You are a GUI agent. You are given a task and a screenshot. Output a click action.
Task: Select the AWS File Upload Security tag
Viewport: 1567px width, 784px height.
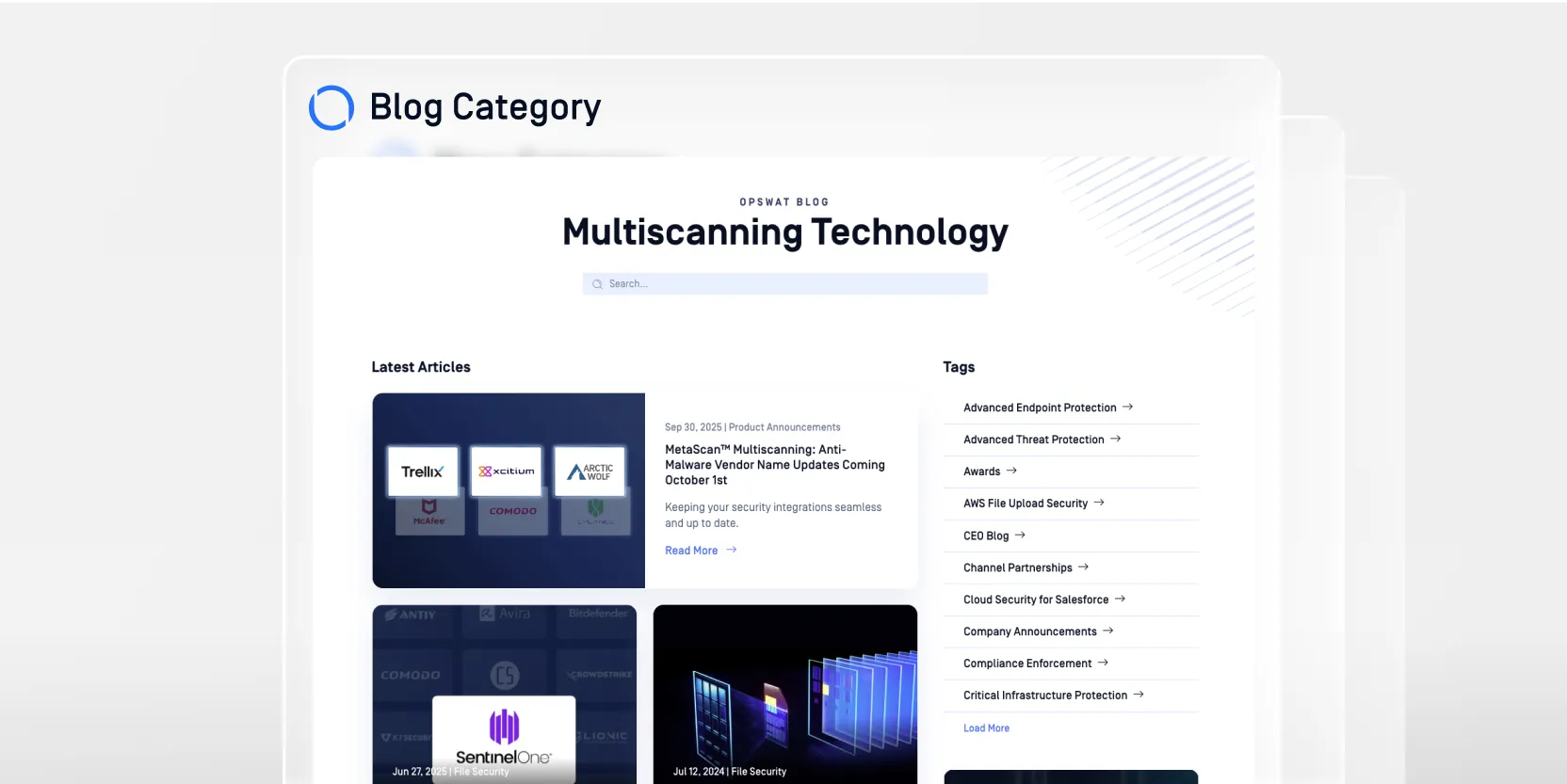click(1025, 504)
